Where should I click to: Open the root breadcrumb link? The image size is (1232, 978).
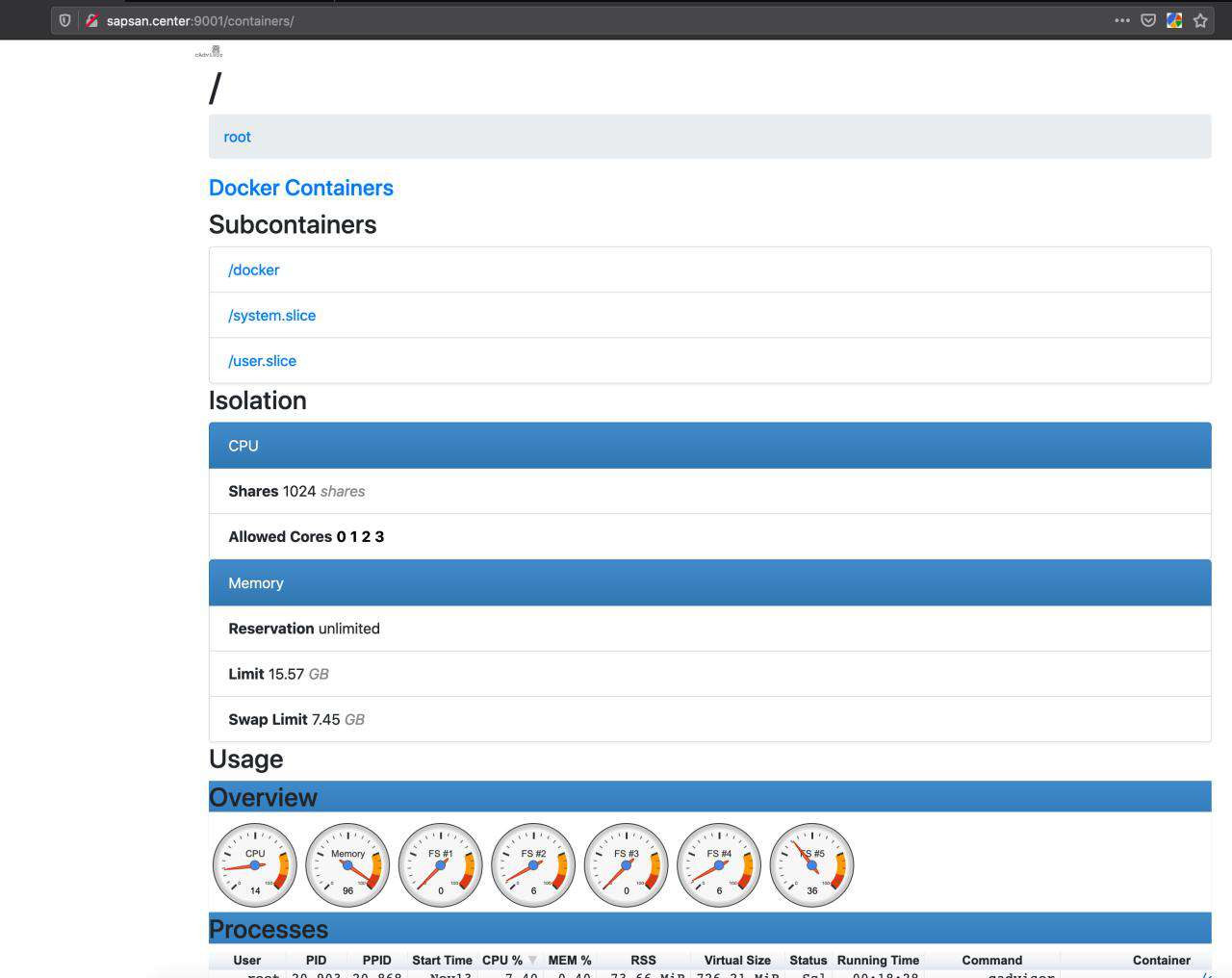237,137
